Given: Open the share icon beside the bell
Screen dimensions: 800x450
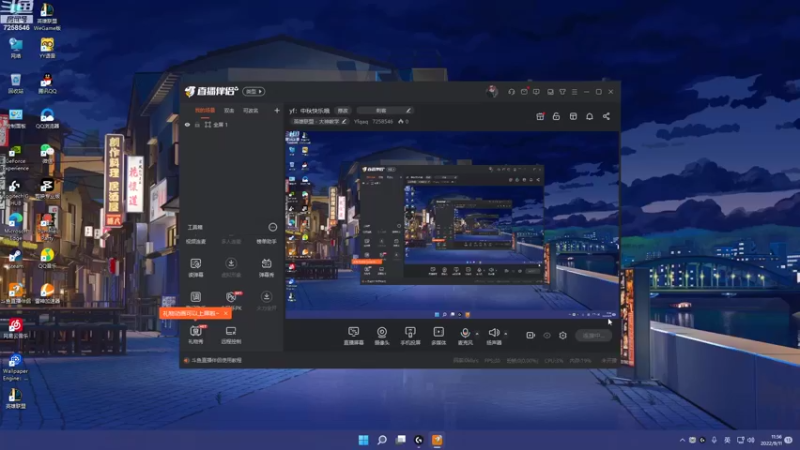Looking at the screenshot, I should [x=606, y=116].
